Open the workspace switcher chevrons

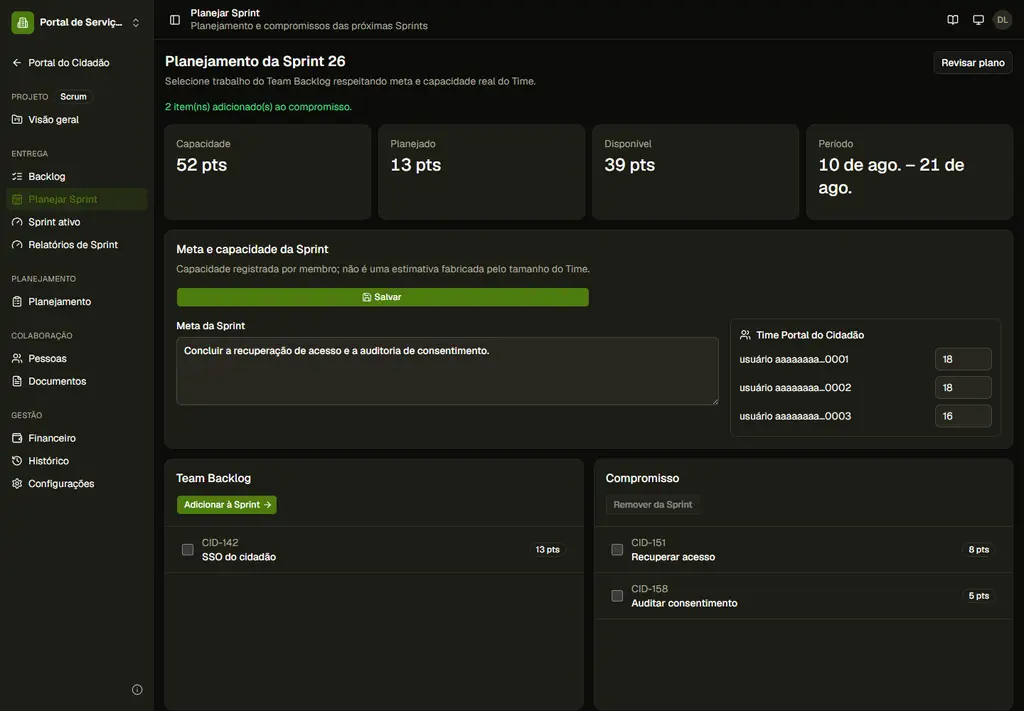pyautogui.click(x=136, y=22)
